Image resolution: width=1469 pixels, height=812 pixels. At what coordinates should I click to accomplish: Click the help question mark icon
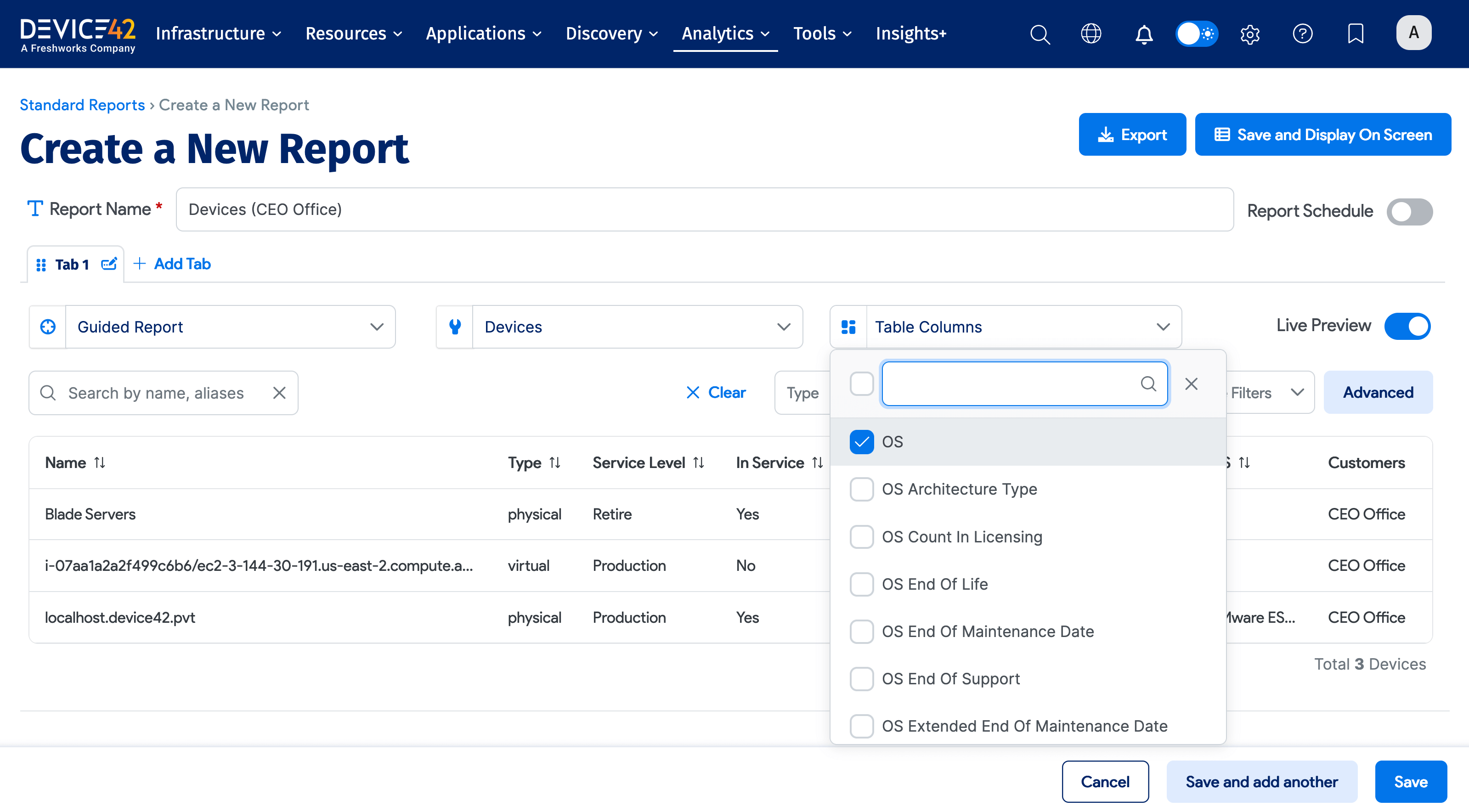(1302, 34)
